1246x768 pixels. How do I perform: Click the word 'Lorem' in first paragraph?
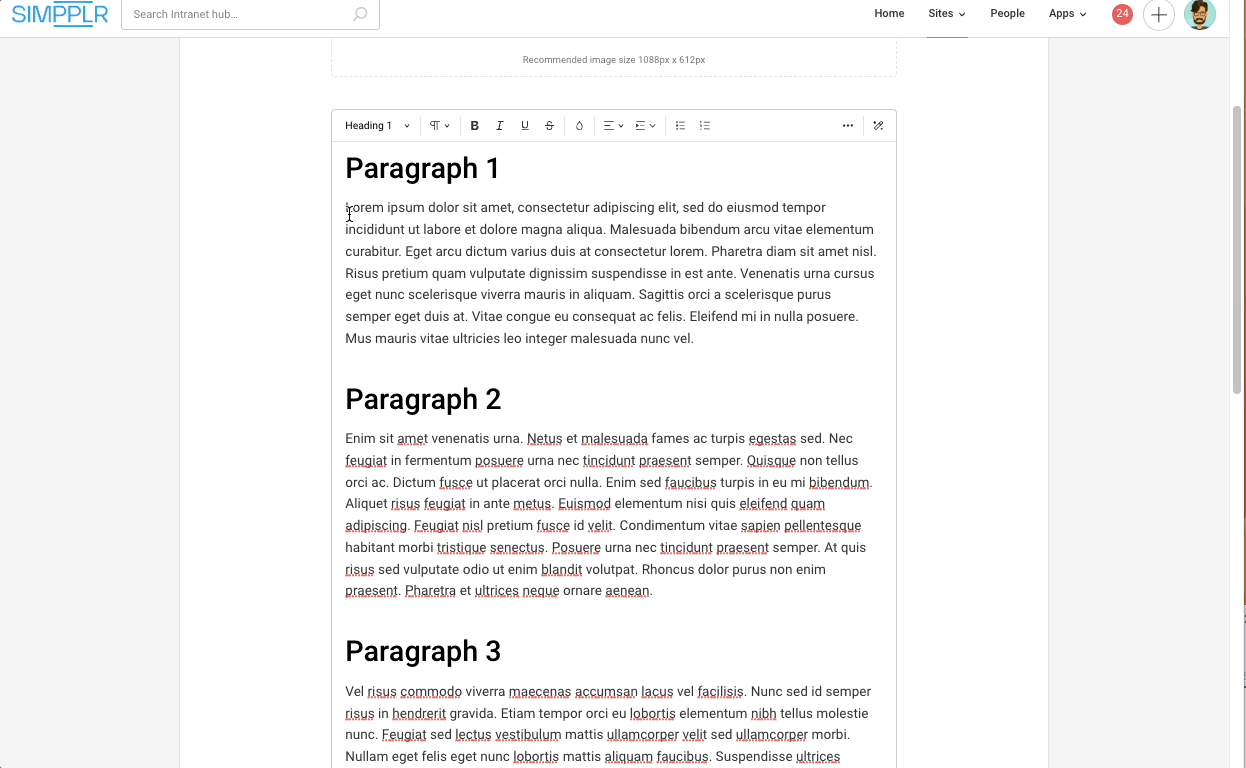(x=364, y=208)
